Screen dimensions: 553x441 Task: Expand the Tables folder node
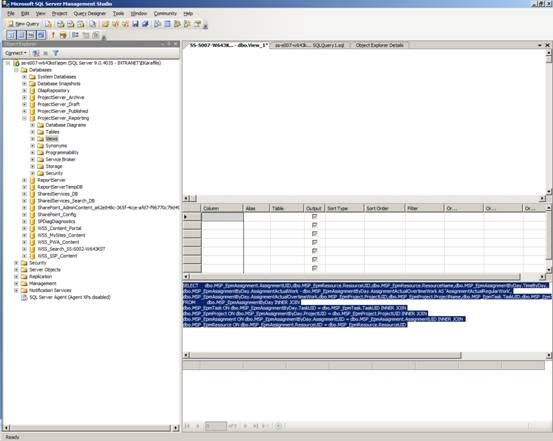coord(32,132)
